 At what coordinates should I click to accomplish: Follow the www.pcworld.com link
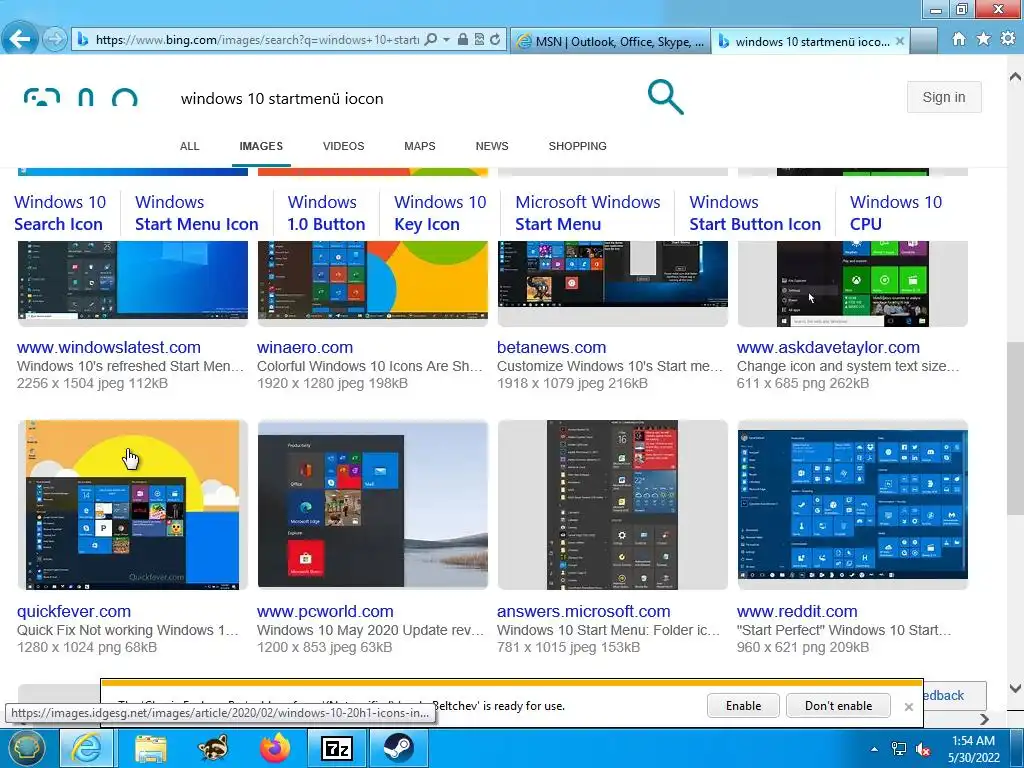click(x=325, y=611)
